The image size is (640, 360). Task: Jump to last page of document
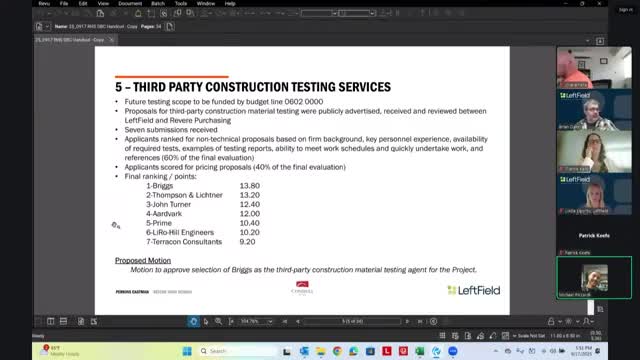[x=420, y=322]
